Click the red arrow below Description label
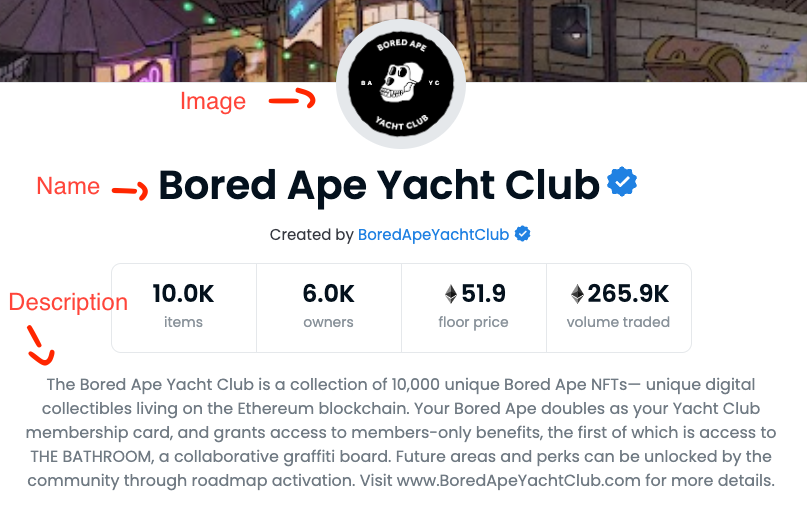Viewport: 807px width, 510px height. tap(40, 345)
